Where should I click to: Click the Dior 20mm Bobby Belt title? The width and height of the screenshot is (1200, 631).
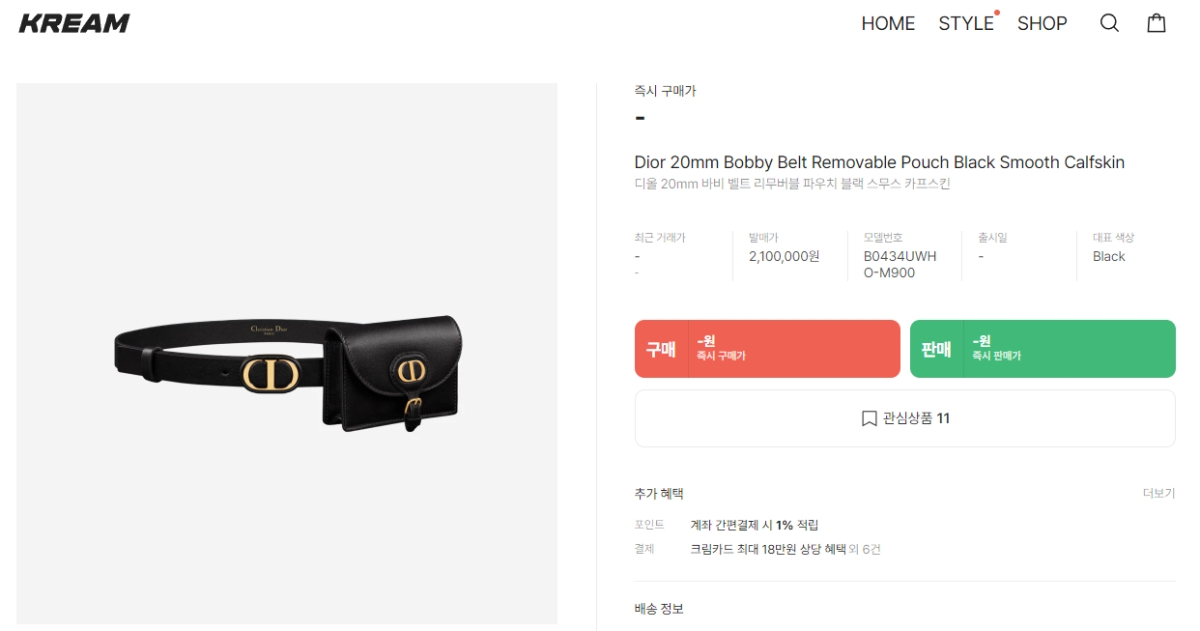tap(880, 162)
